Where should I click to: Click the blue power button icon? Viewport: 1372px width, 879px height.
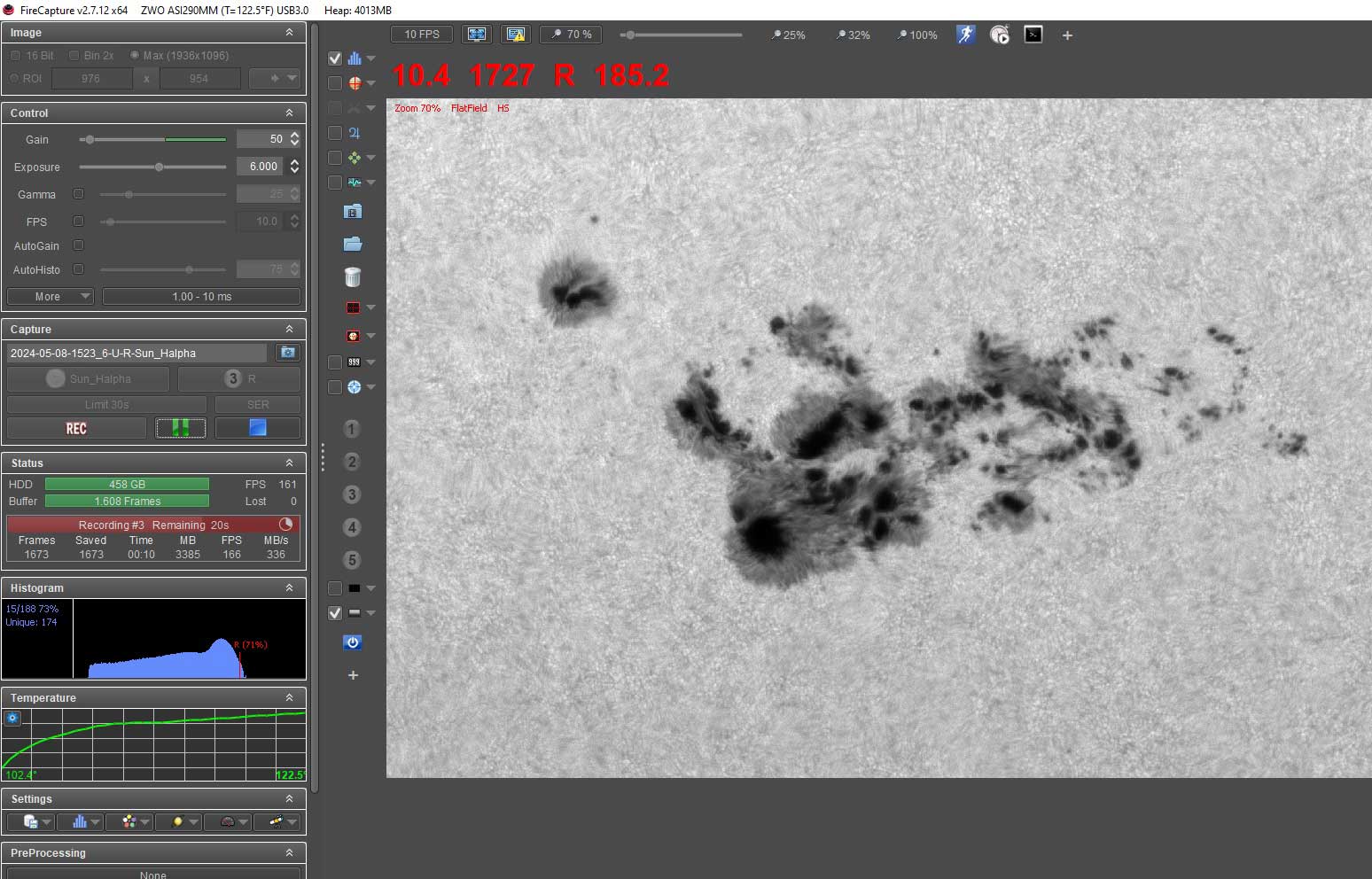353,642
